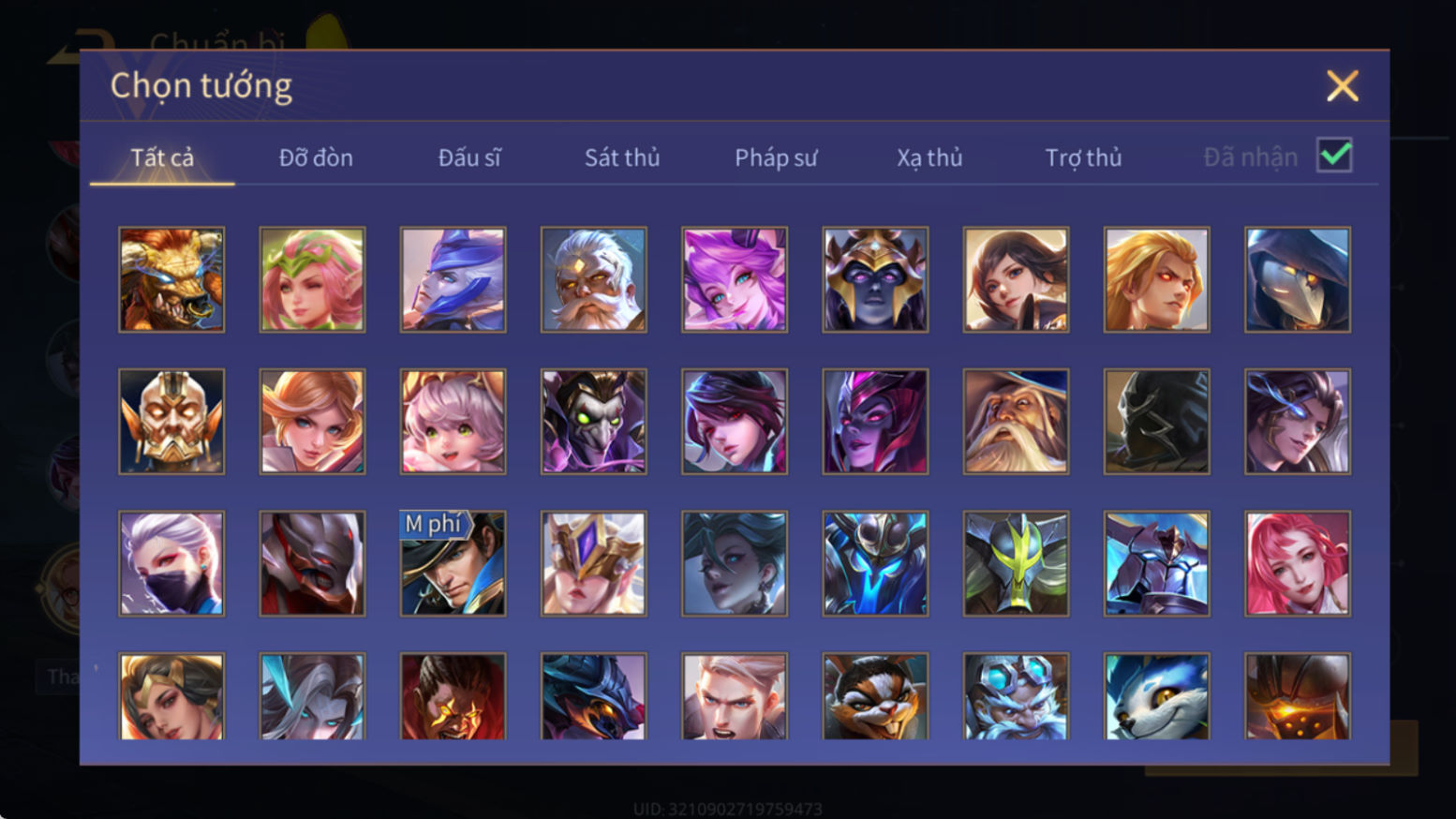Switch to the Pháp sư tab
Viewport: 1456px width, 819px height.
click(776, 157)
